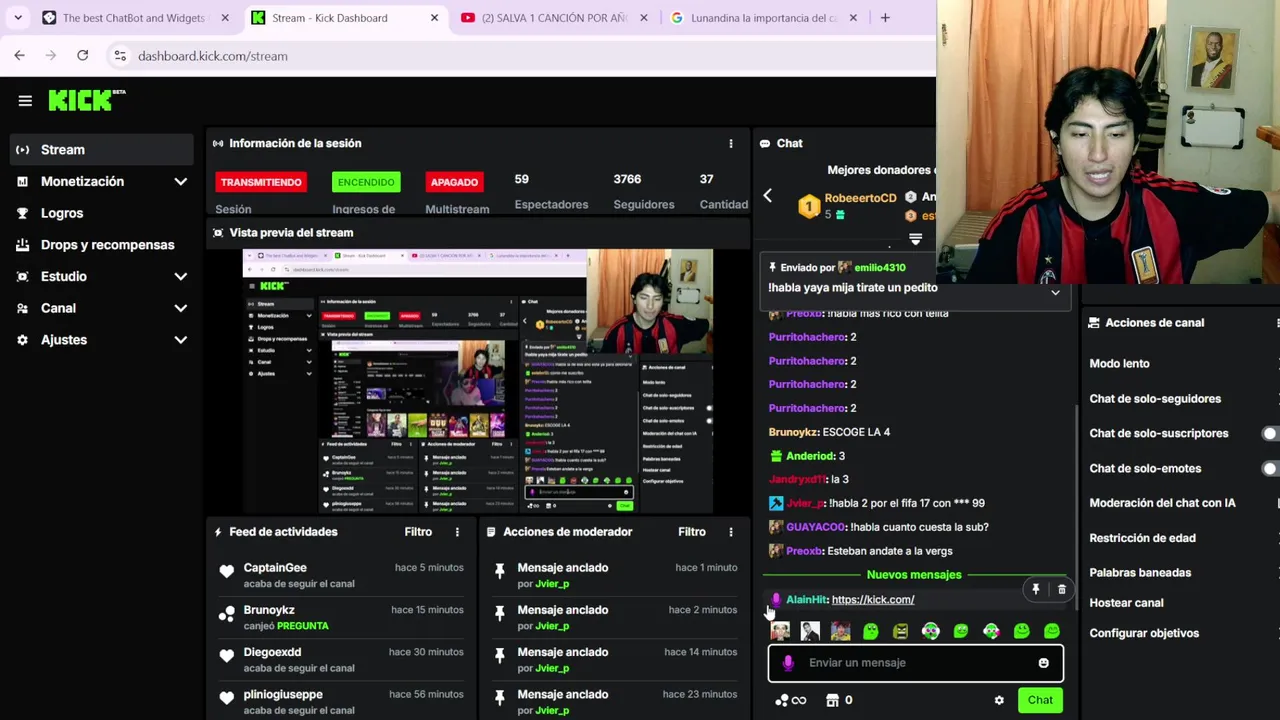Toggle the APAGADO multistream status
This screenshot has height=720, width=1280.
point(454,182)
